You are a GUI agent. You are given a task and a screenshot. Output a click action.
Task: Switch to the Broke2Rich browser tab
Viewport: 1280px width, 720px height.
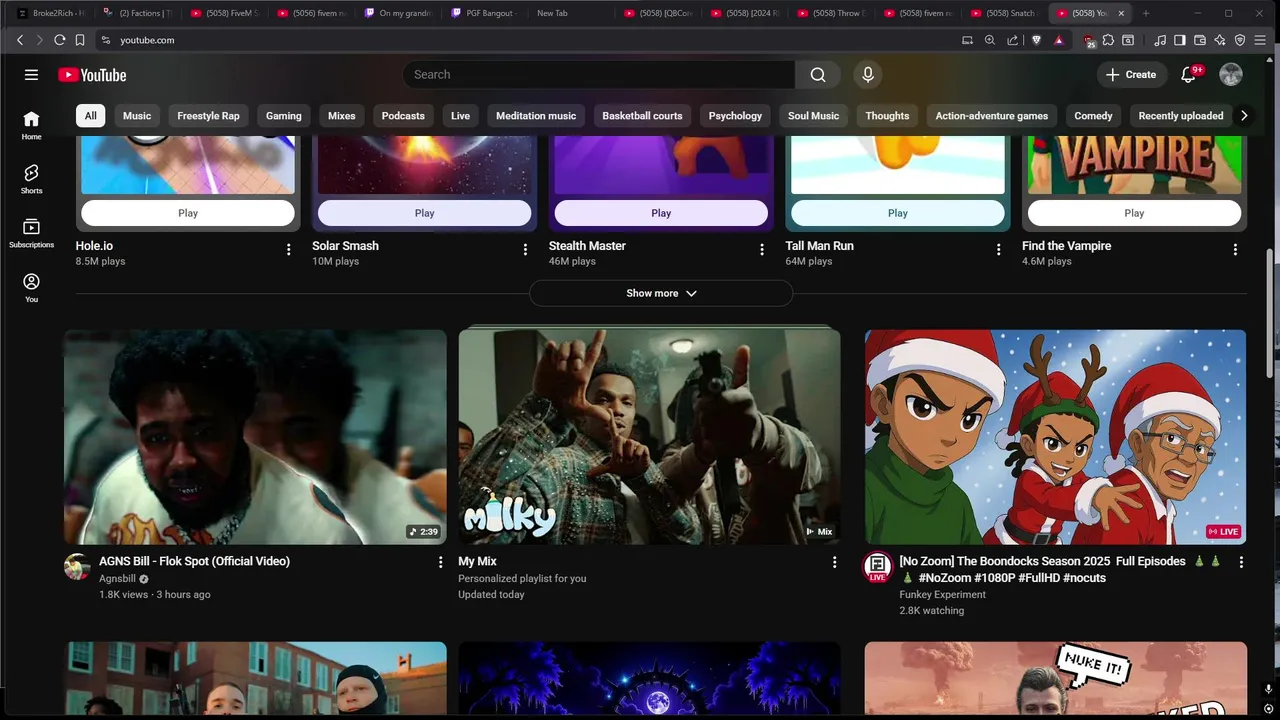pos(52,13)
